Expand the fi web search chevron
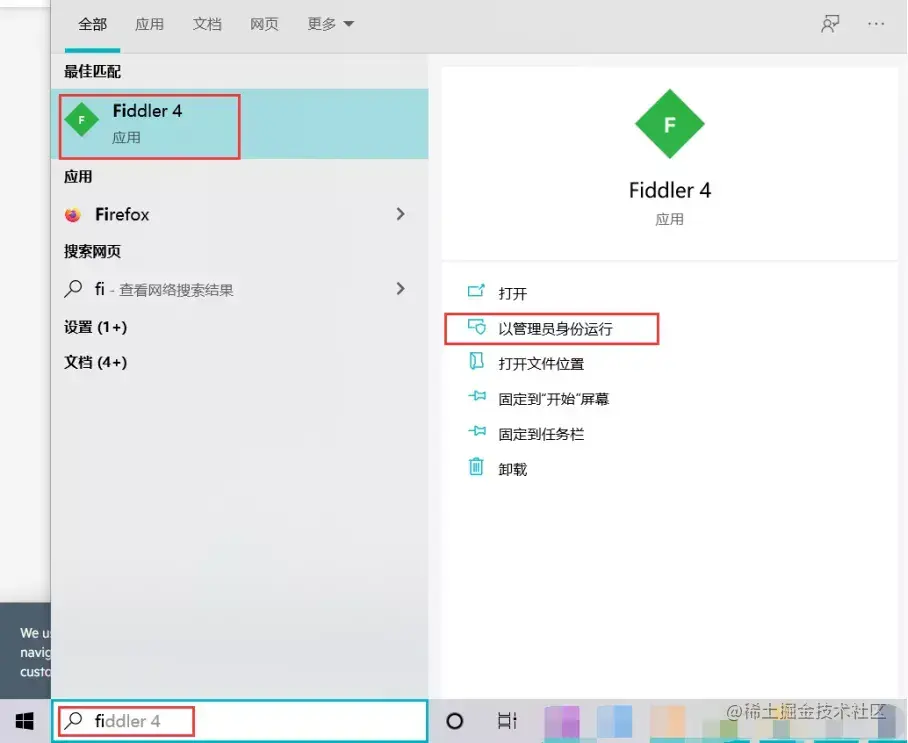 point(400,288)
